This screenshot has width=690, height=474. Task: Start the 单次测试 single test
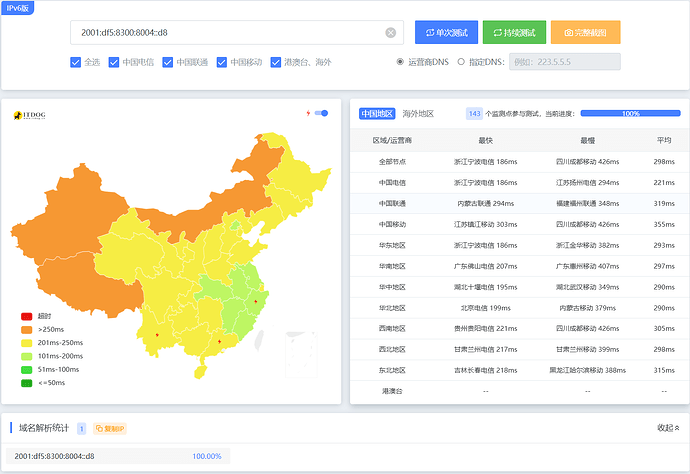446,32
